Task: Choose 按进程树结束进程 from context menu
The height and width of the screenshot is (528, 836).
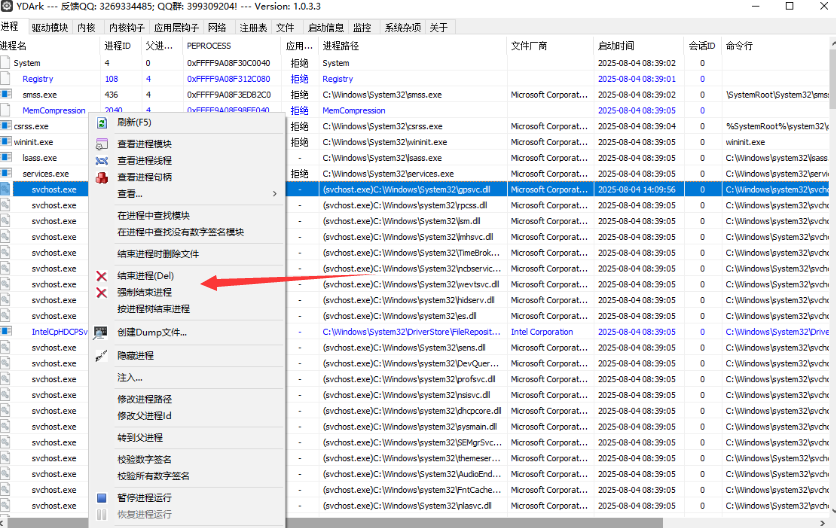Action: 153,309
